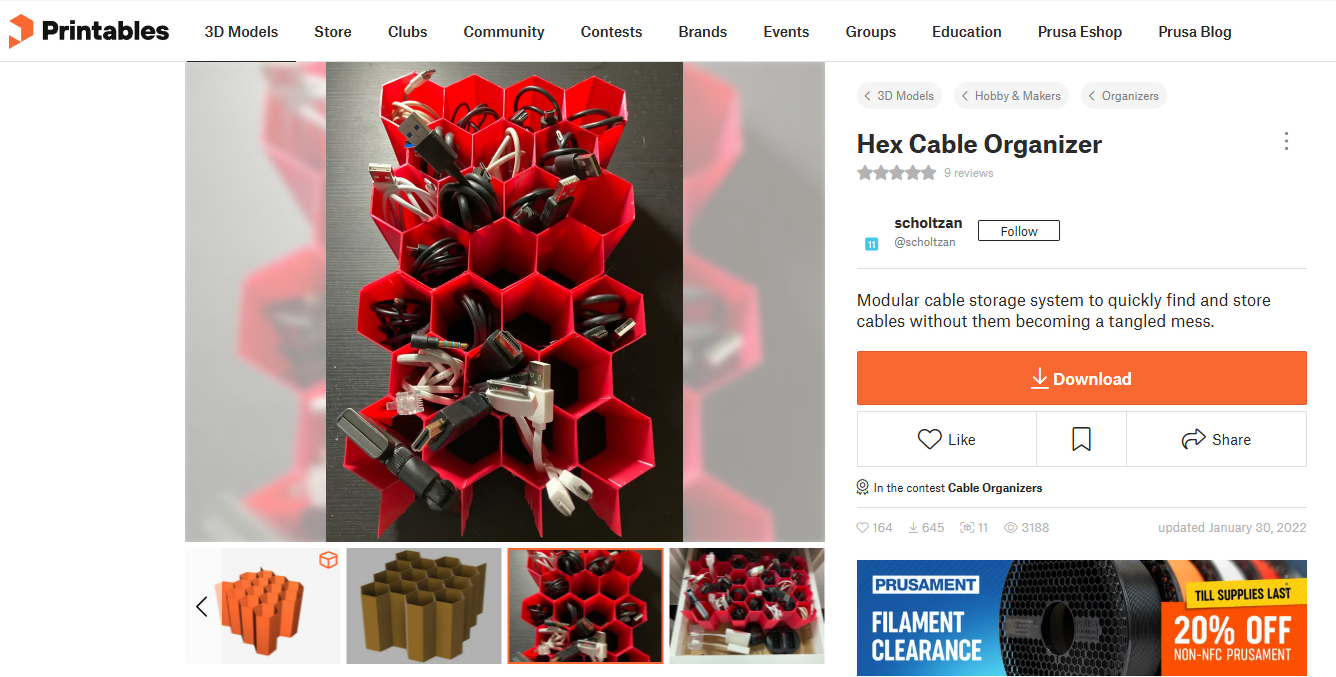Screen dimensions: 1336x677
Task: Click the five-star rating
Action: tap(896, 173)
